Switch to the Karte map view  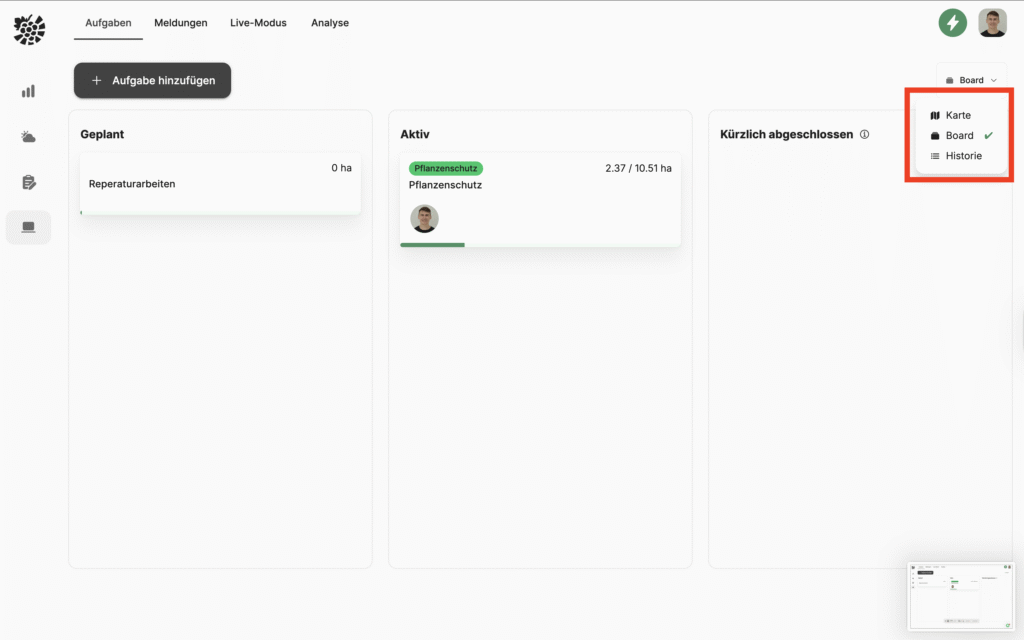(x=957, y=116)
